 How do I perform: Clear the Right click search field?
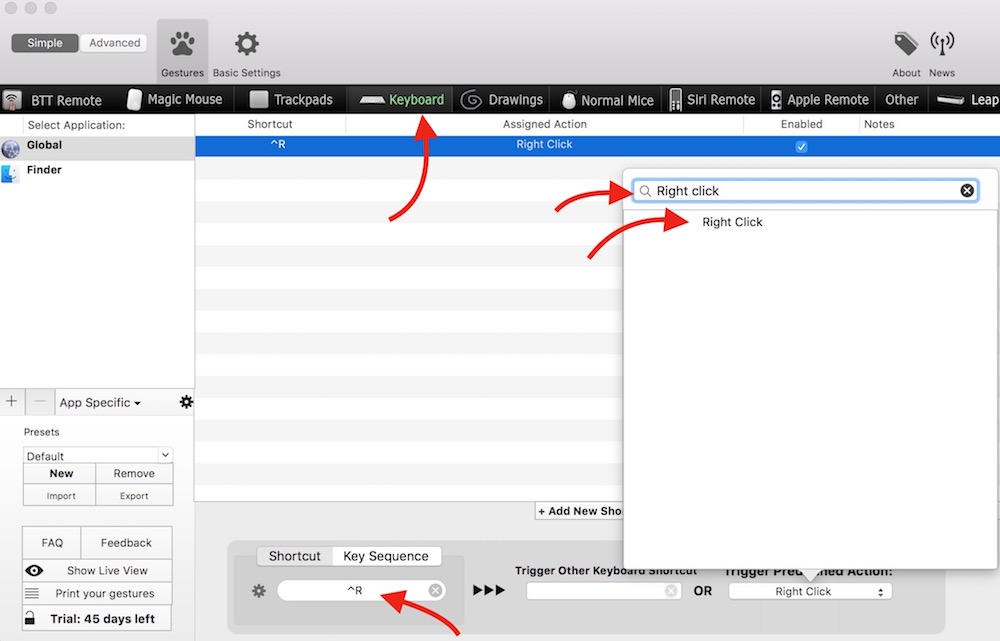[967, 191]
